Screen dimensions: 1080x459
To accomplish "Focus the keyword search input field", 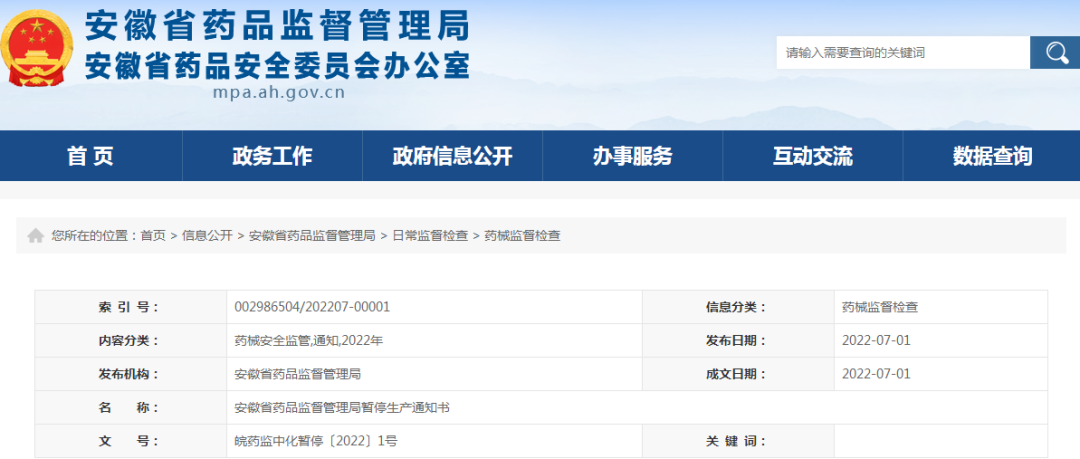I will tap(902, 53).
